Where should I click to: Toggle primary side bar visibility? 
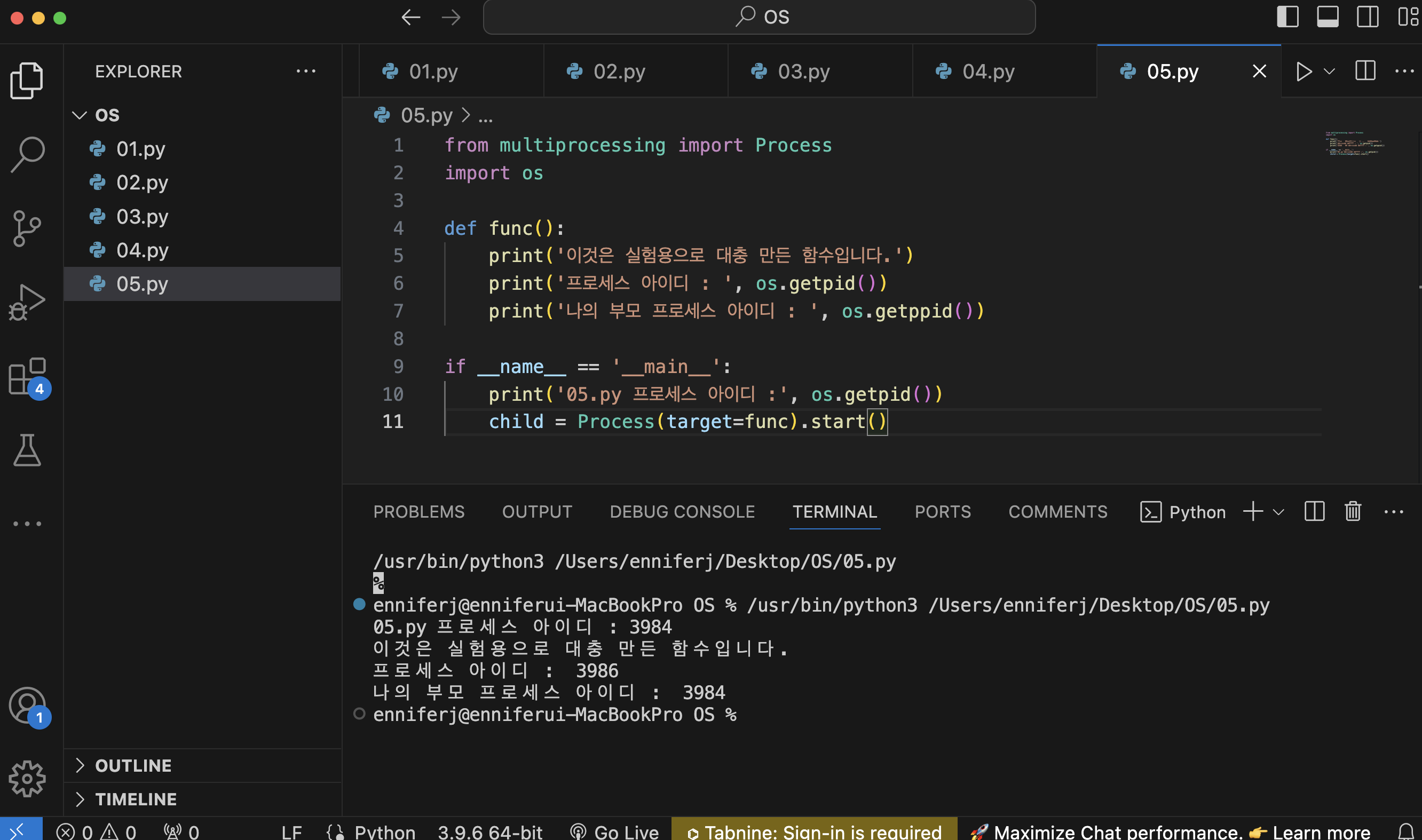pos(1287,17)
